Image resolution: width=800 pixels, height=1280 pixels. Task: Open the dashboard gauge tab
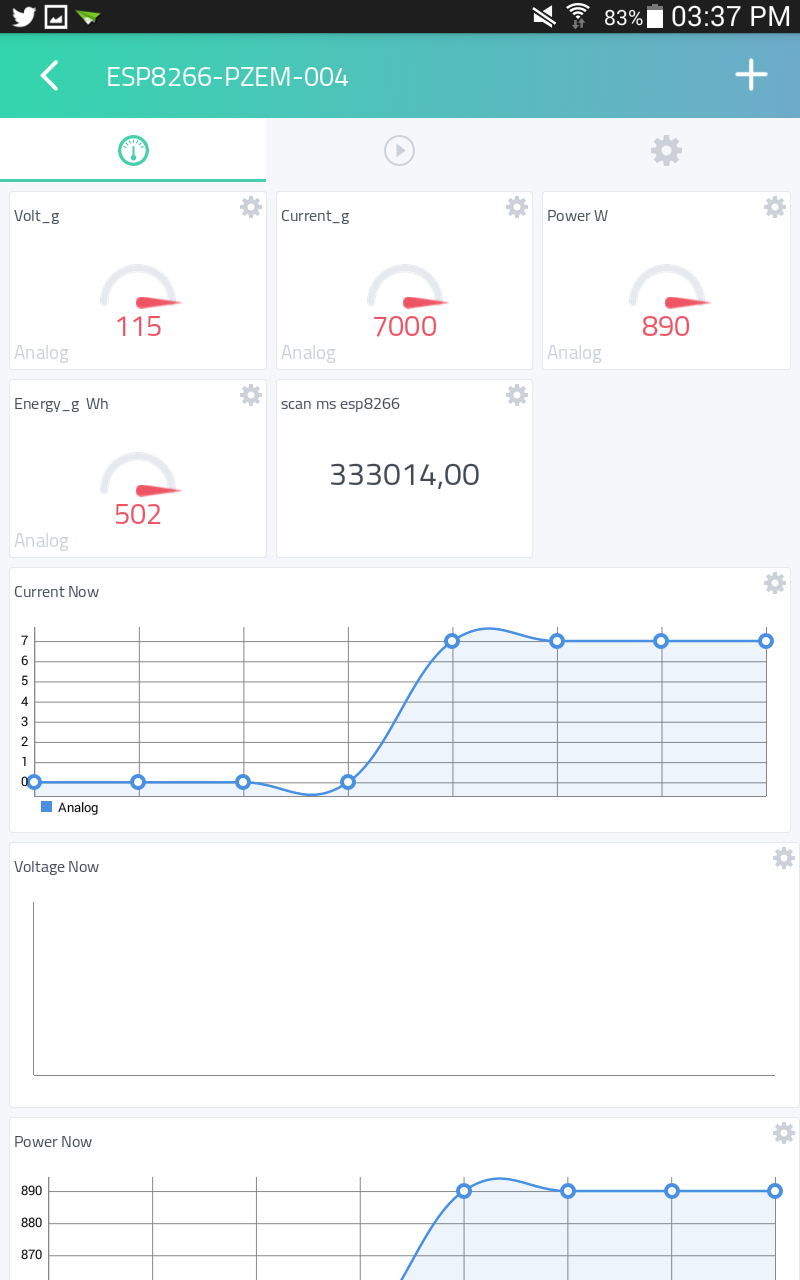[133, 151]
